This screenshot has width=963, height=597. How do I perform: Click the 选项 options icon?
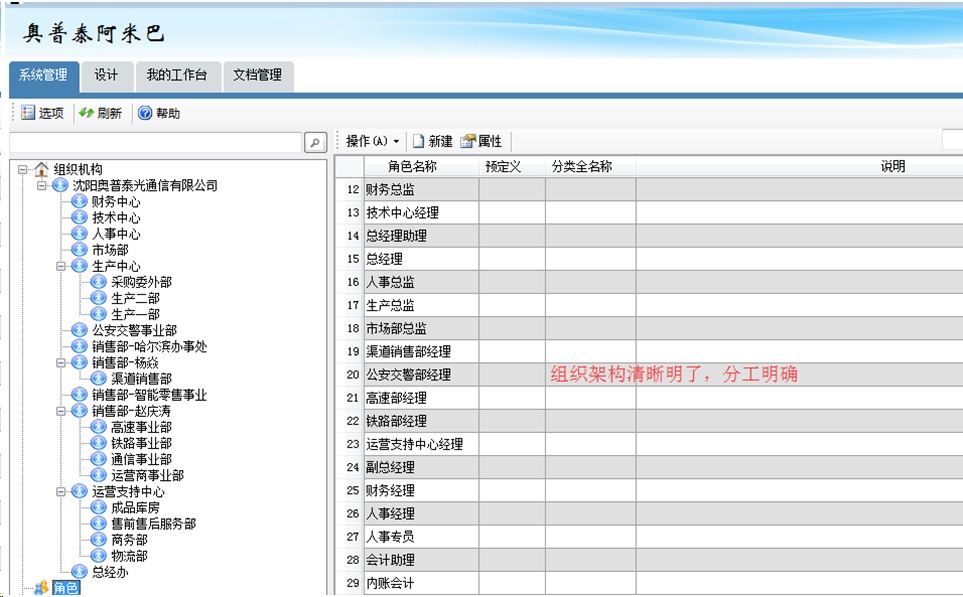28,113
